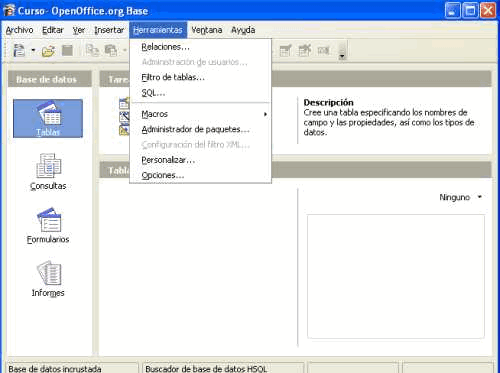Select the Tablas icon in the database pane
Image resolution: width=500 pixels, height=373 pixels.
point(48,118)
